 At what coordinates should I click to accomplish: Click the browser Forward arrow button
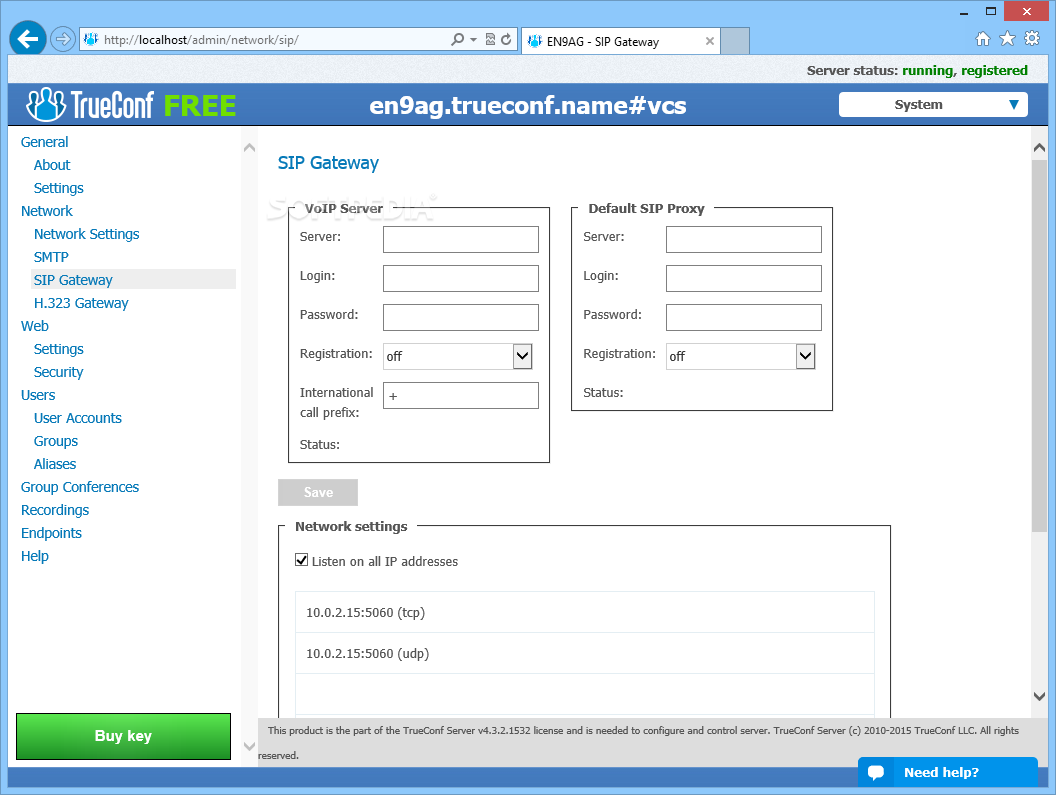click(x=63, y=39)
